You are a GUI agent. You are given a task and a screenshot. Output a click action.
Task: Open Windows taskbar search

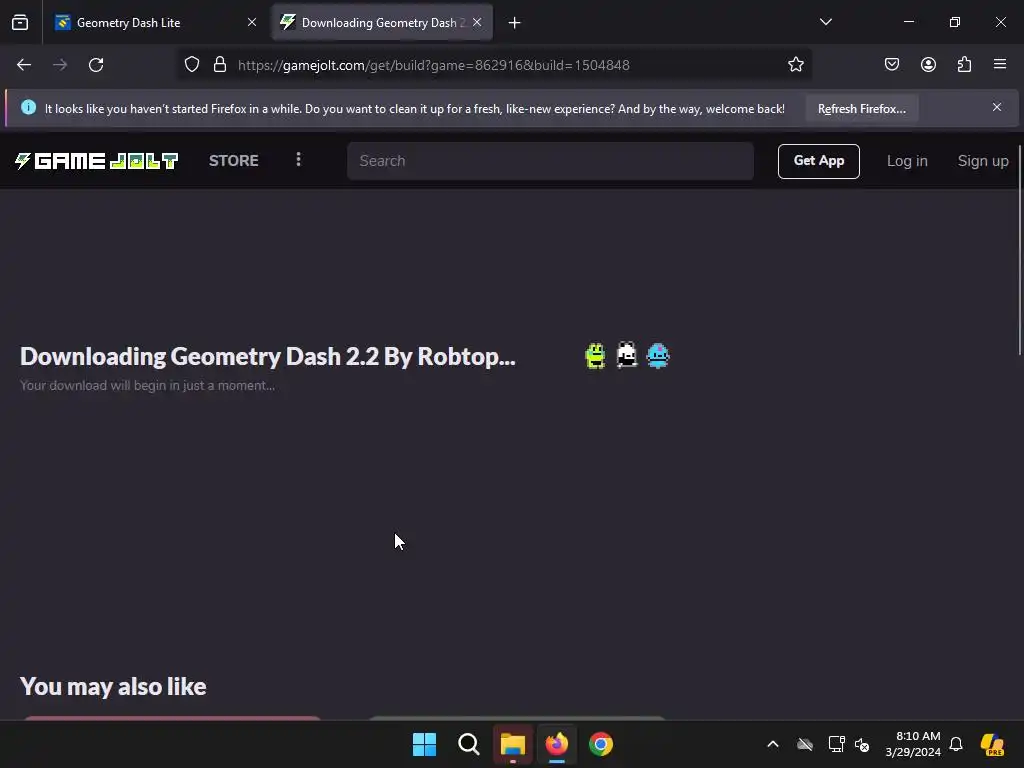(x=469, y=744)
